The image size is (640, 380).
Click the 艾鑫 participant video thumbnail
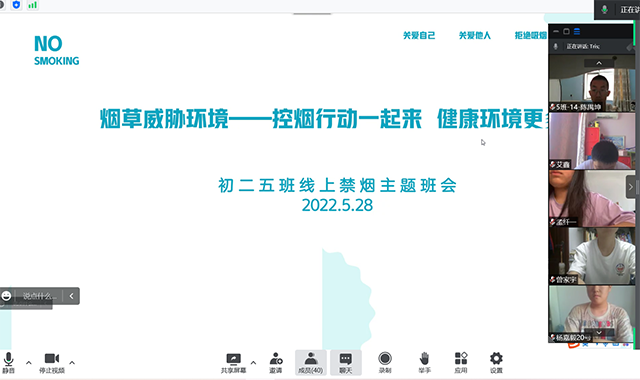(x=591, y=141)
